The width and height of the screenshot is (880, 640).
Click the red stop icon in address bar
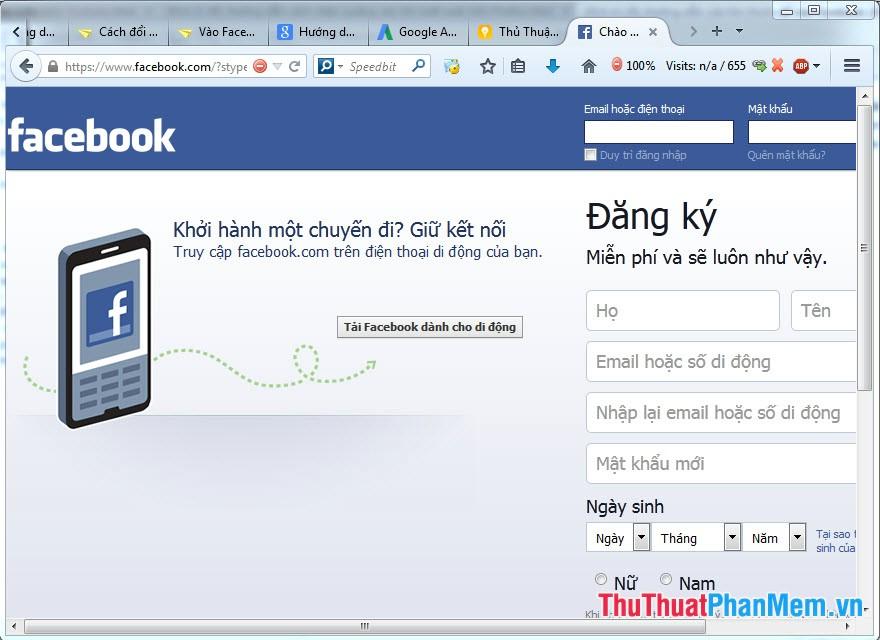pyautogui.click(x=260, y=66)
